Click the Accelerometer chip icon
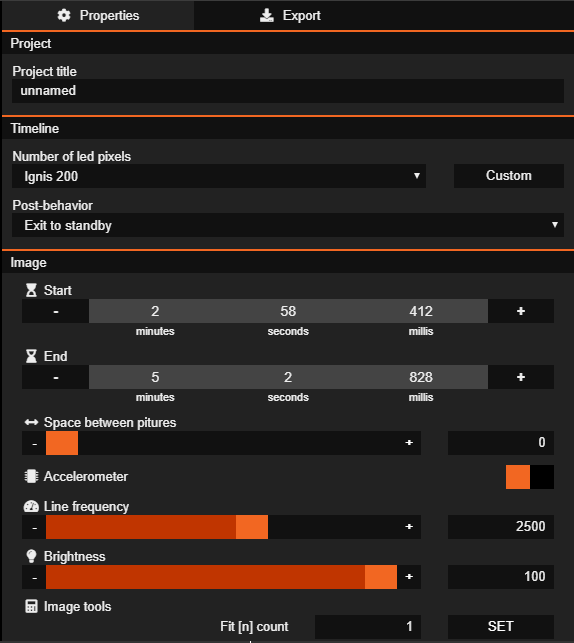This screenshot has height=643, width=574. pos(31,476)
